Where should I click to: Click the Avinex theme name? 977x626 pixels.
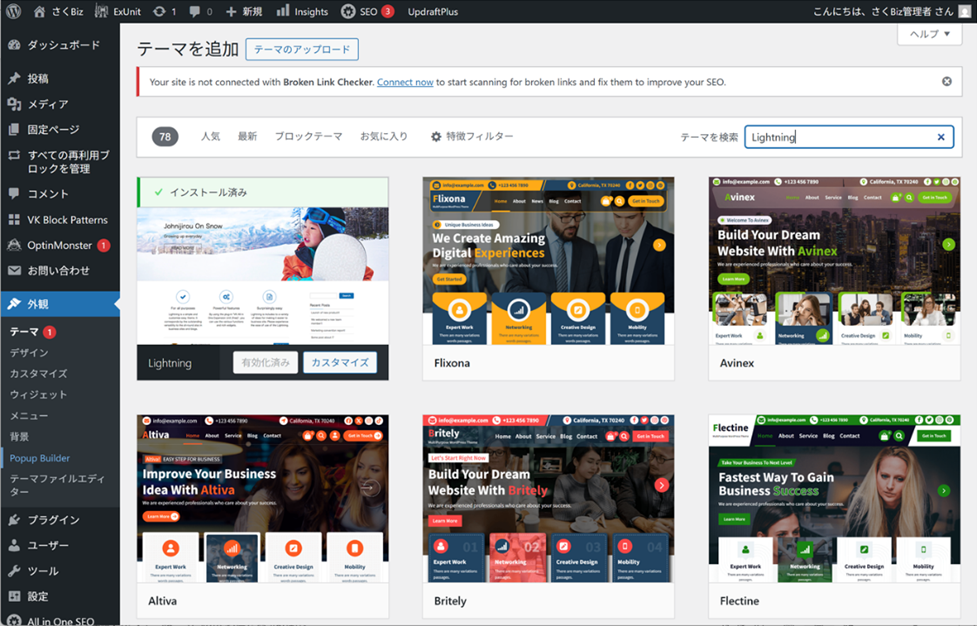coord(737,363)
